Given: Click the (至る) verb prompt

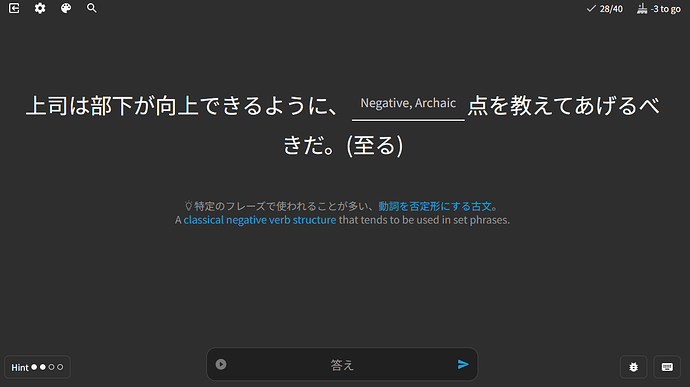Looking at the screenshot, I should coord(374,145).
